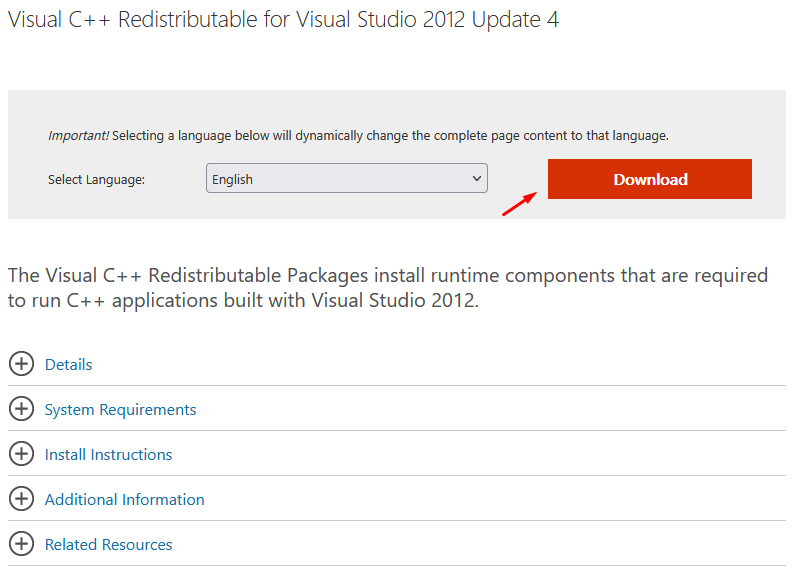Click the red arrow pointing at Download
Viewport: 793px width, 576px height.
point(519,206)
